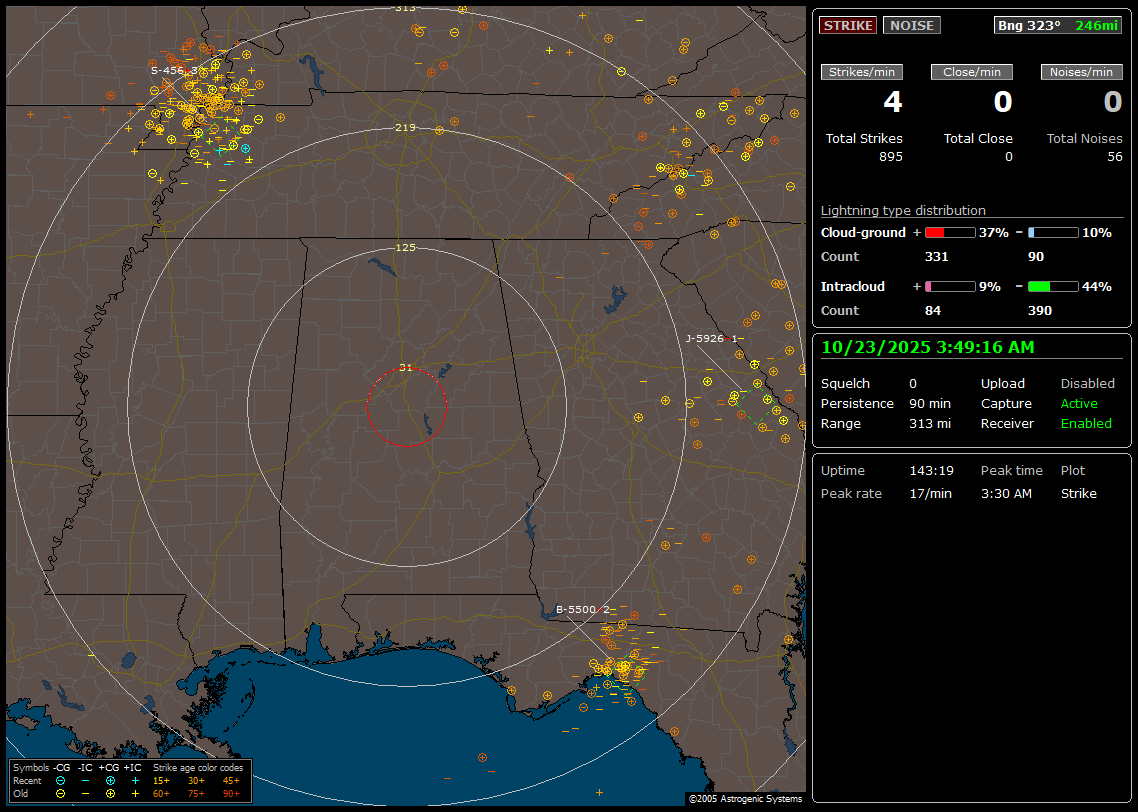This screenshot has height=812, width=1138.
Task: Toggle the NOISE indicator
Action: pos(911,26)
